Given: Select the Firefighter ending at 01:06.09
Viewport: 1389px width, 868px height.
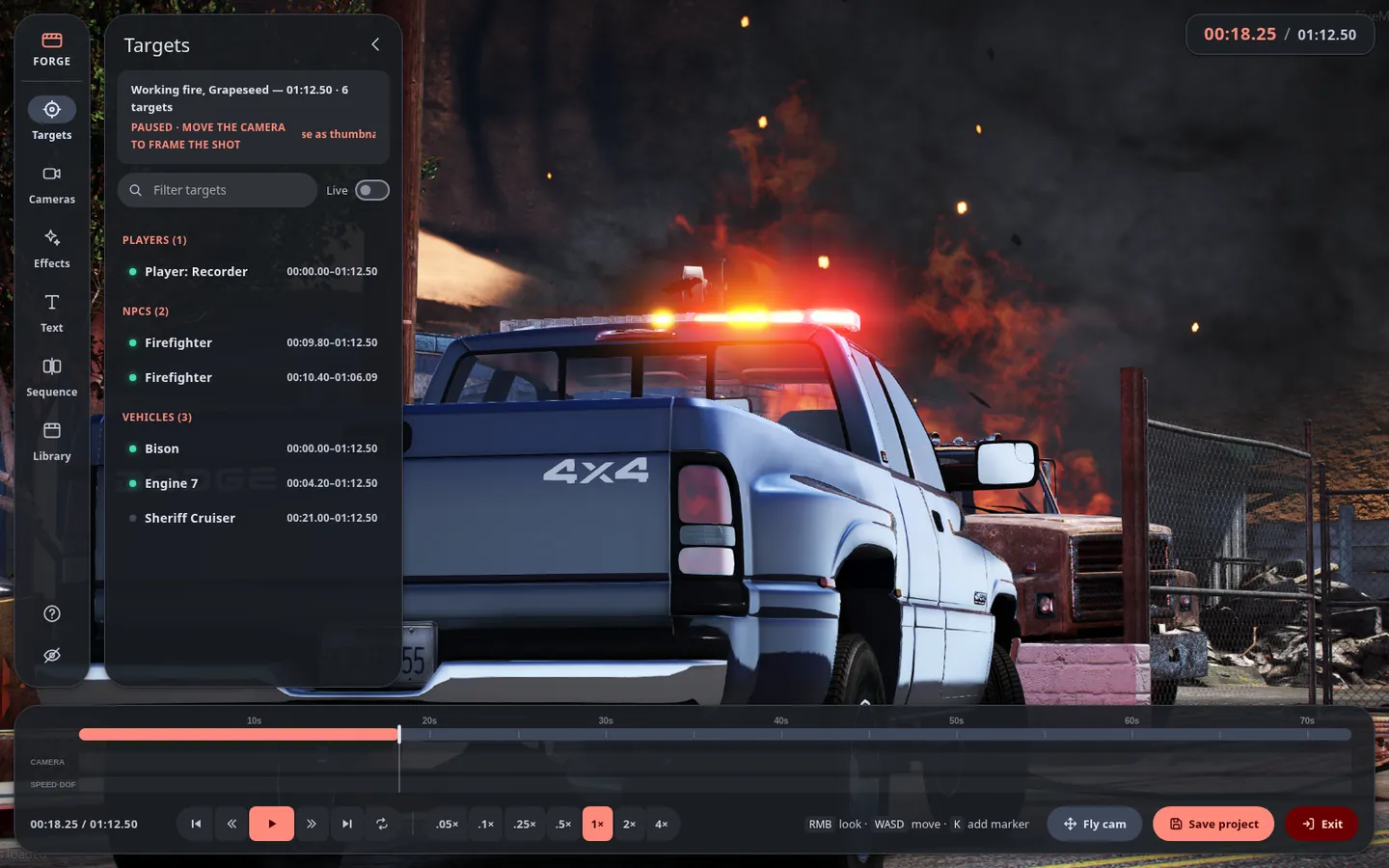Looking at the screenshot, I should 254,377.
